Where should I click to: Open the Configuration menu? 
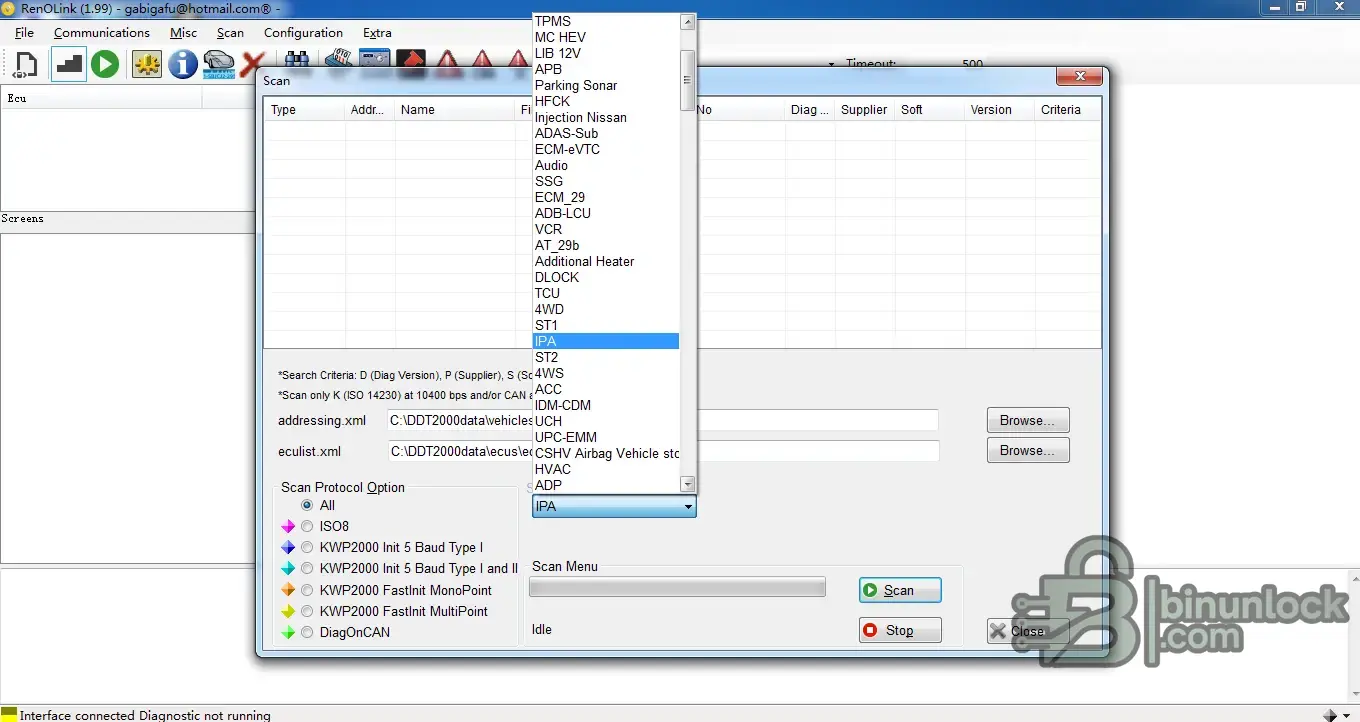click(303, 33)
